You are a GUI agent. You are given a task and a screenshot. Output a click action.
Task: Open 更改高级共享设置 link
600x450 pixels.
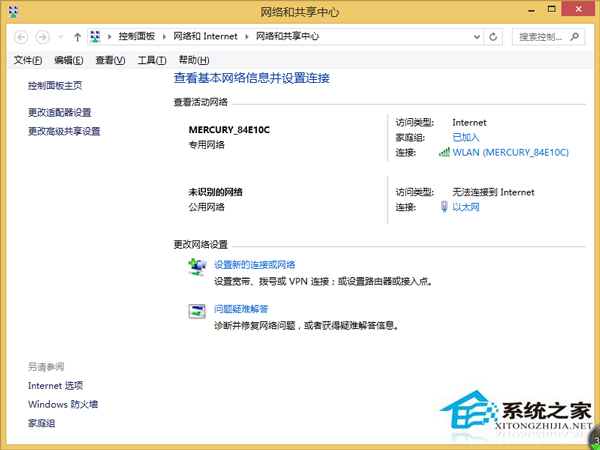click(x=64, y=131)
